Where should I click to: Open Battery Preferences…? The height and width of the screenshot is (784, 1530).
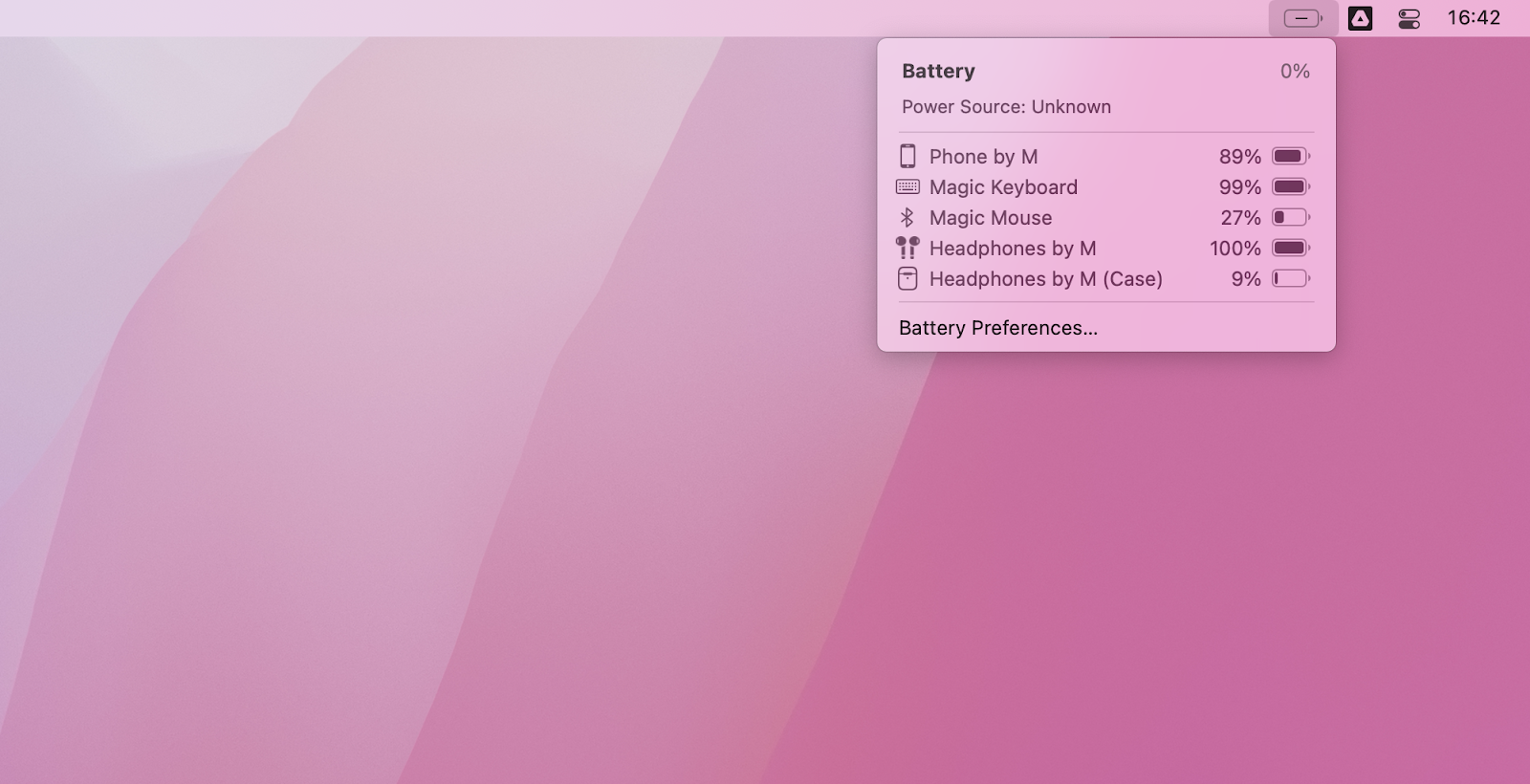998,328
